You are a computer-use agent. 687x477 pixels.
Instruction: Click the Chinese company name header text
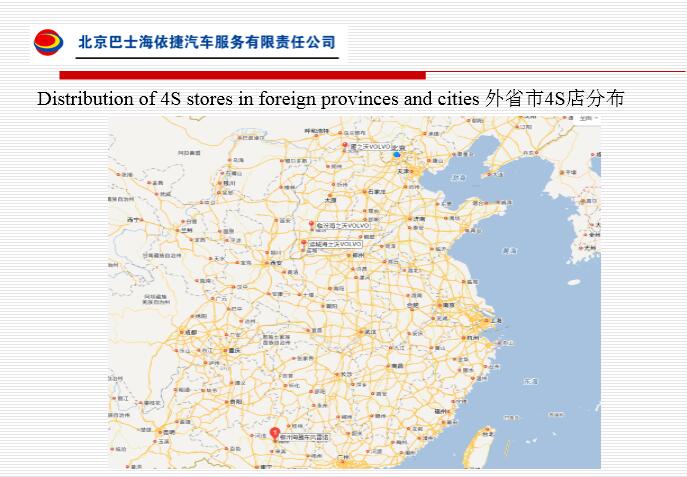[207, 43]
